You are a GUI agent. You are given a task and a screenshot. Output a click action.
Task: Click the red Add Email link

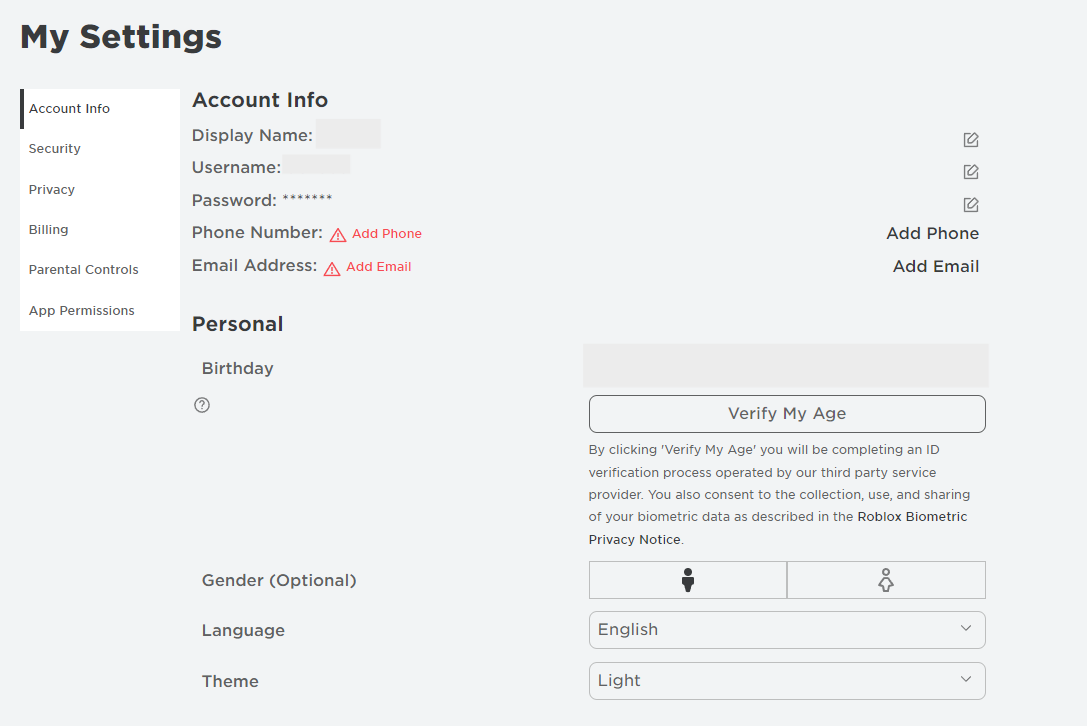click(x=379, y=267)
